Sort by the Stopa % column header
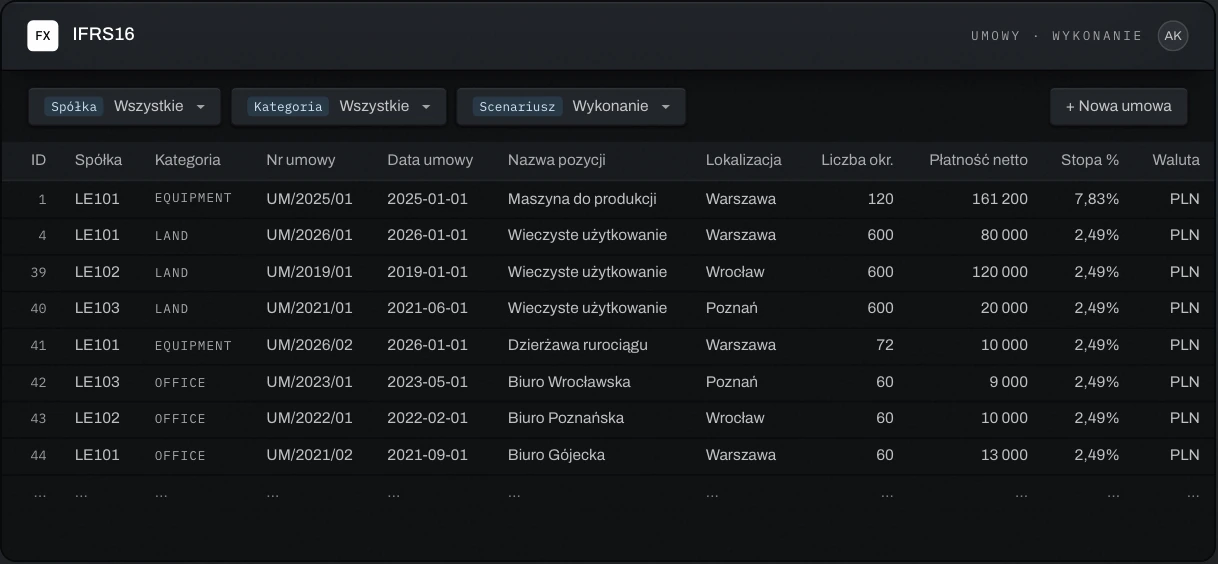This screenshot has height=564, width=1218. [x=1090, y=160]
